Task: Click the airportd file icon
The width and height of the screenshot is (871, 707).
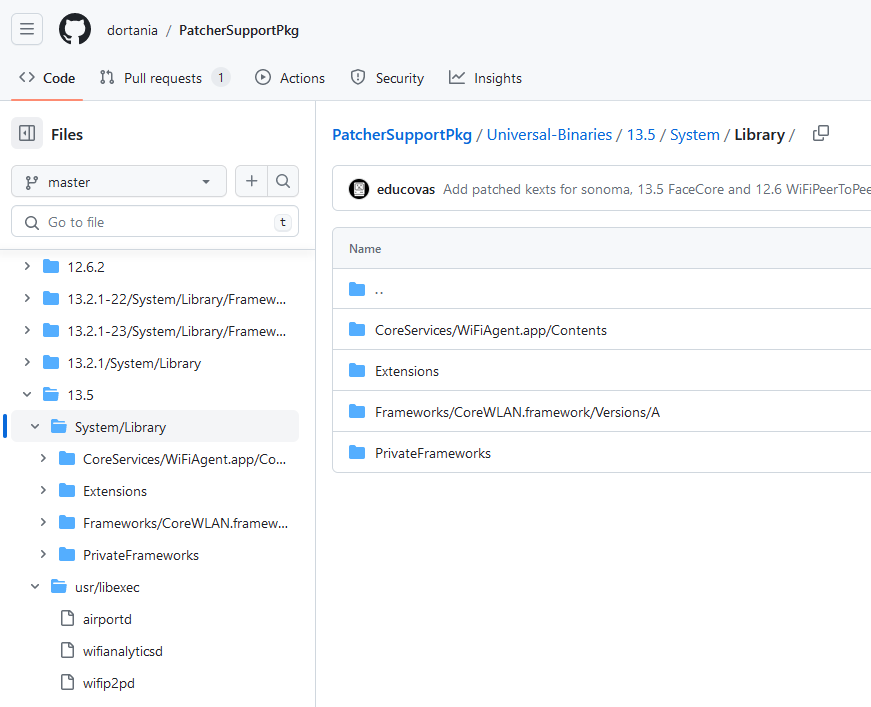Action: [x=67, y=619]
